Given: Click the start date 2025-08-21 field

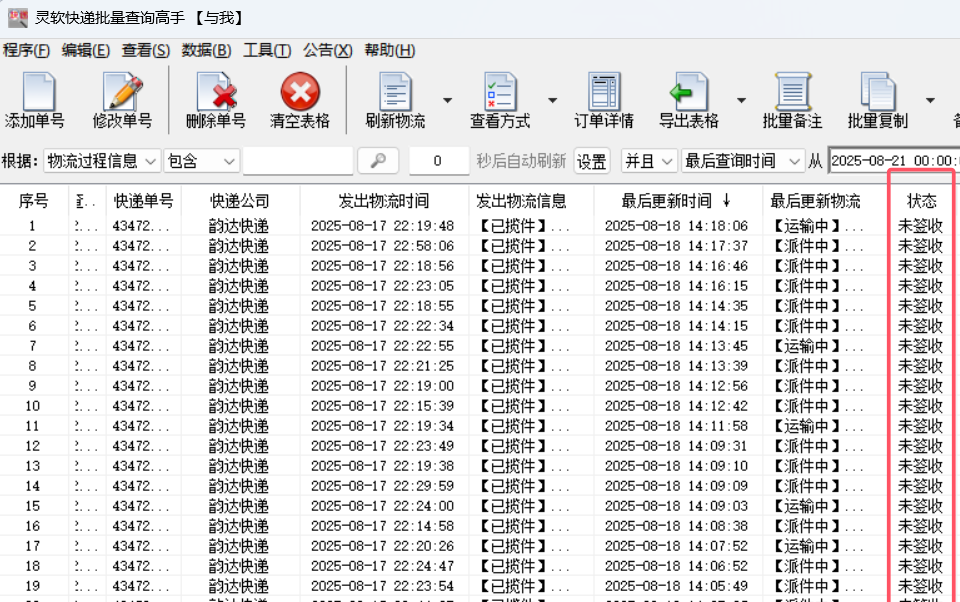Looking at the screenshot, I should point(894,161).
